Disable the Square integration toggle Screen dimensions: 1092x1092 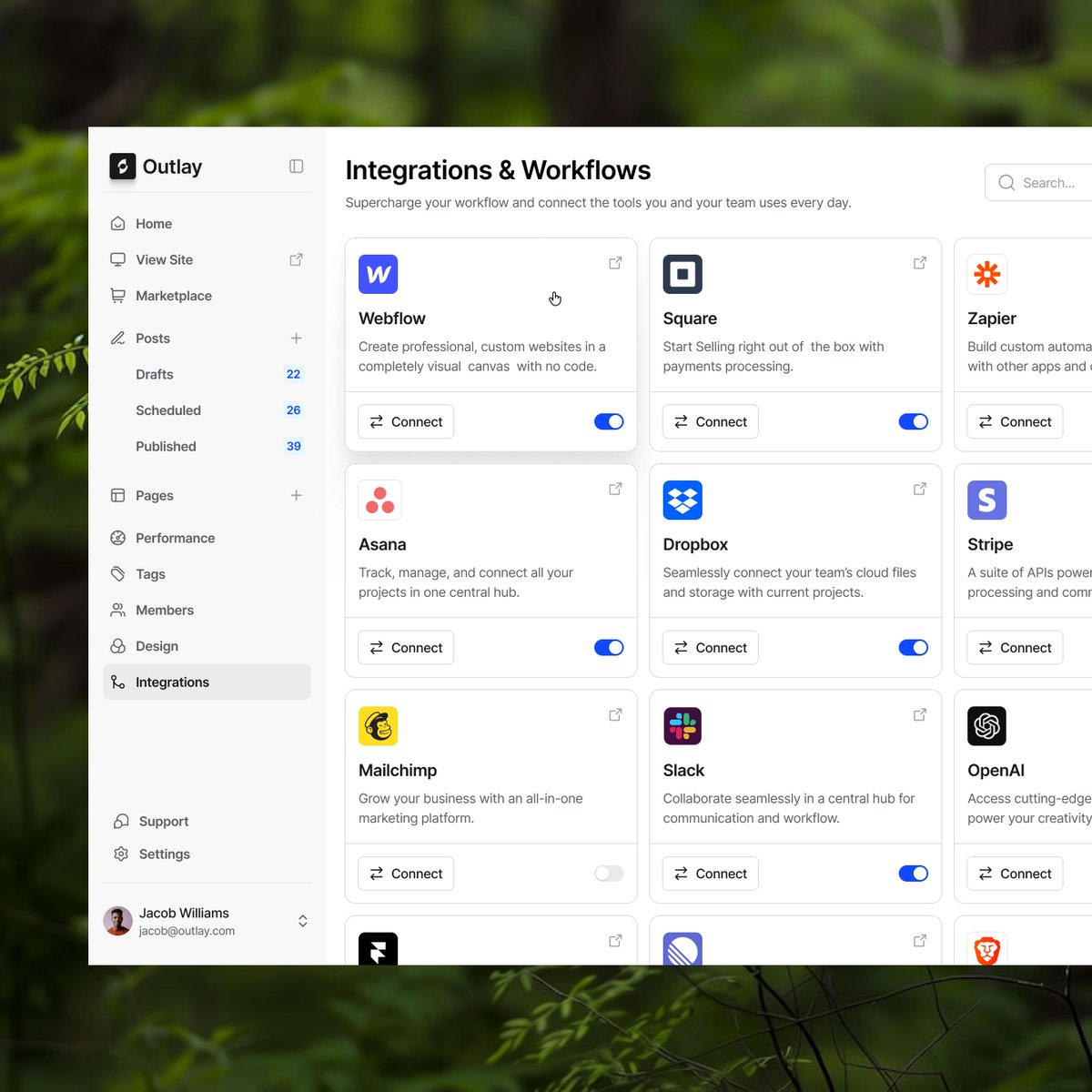pos(914,421)
